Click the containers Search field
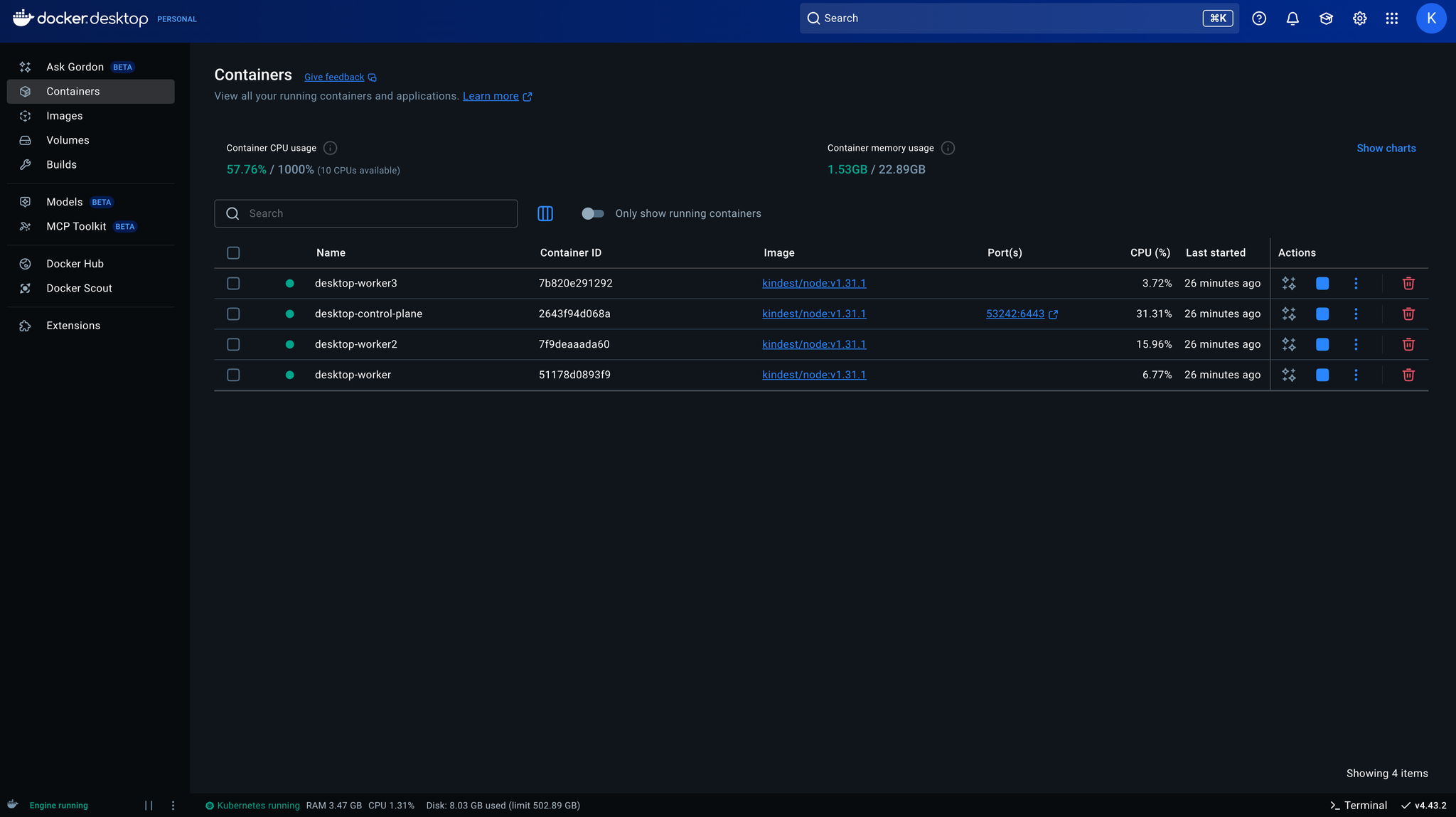This screenshot has width=1456, height=817. pyautogui.click(x=365, y=213)
